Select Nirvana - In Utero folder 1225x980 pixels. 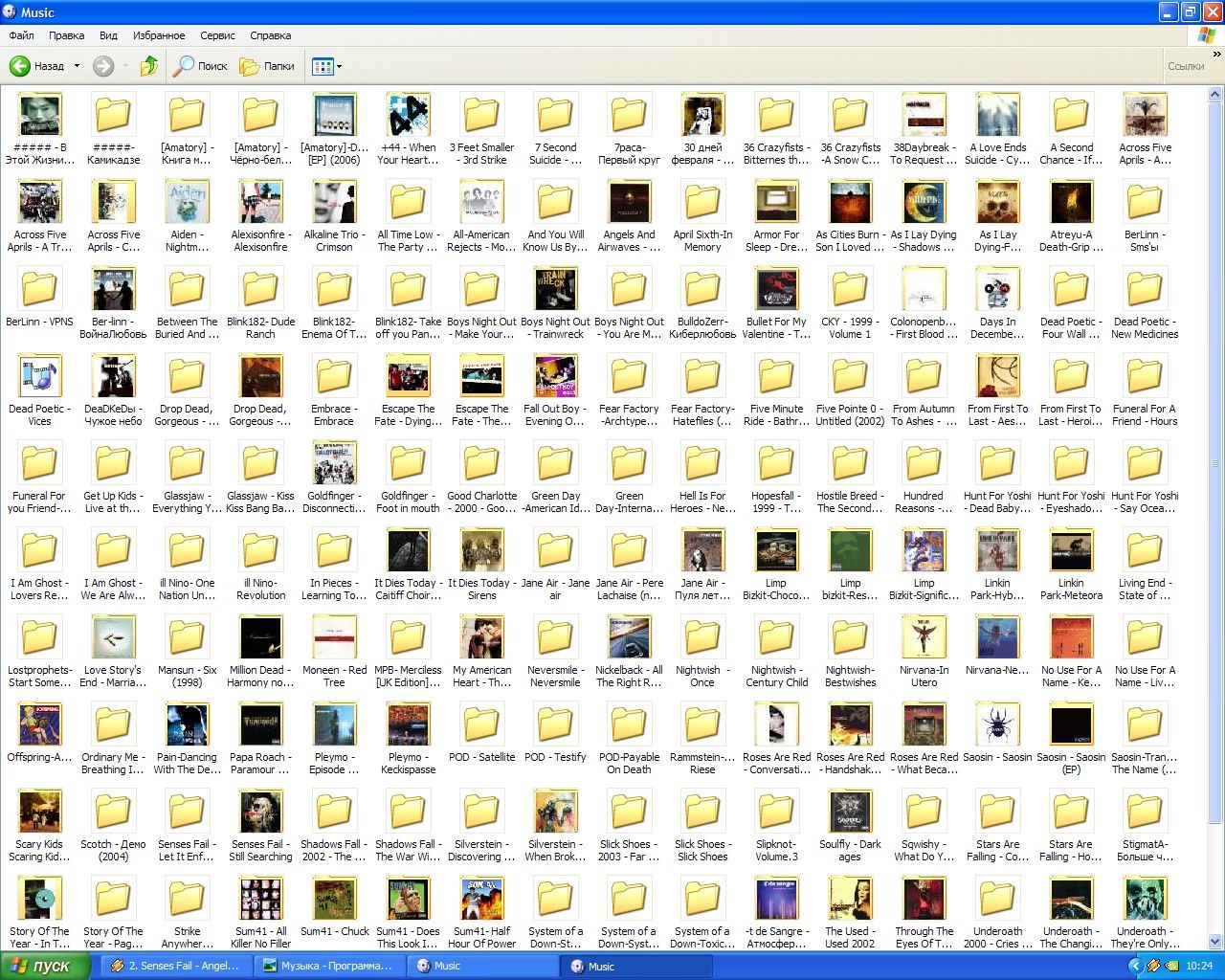pyautogui.click(x=924, y=652)
